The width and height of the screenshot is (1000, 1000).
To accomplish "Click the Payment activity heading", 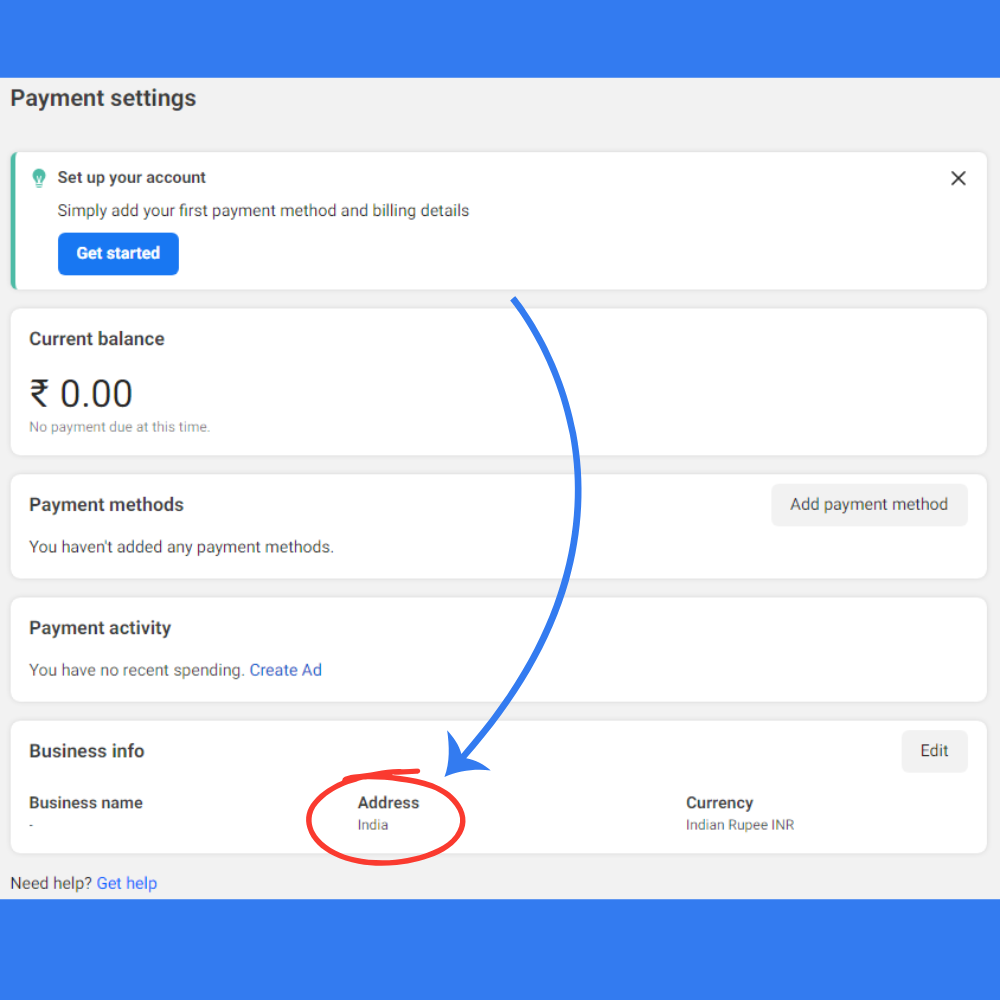I will 100,628.
